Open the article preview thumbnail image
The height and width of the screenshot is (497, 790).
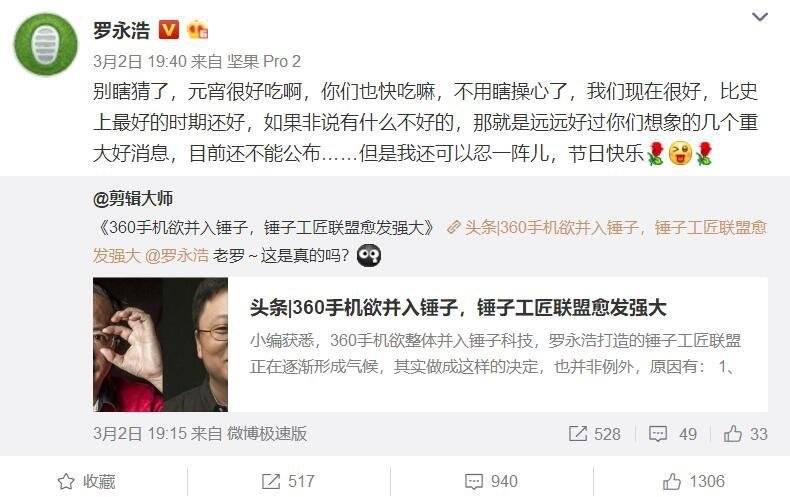[160, 344]
